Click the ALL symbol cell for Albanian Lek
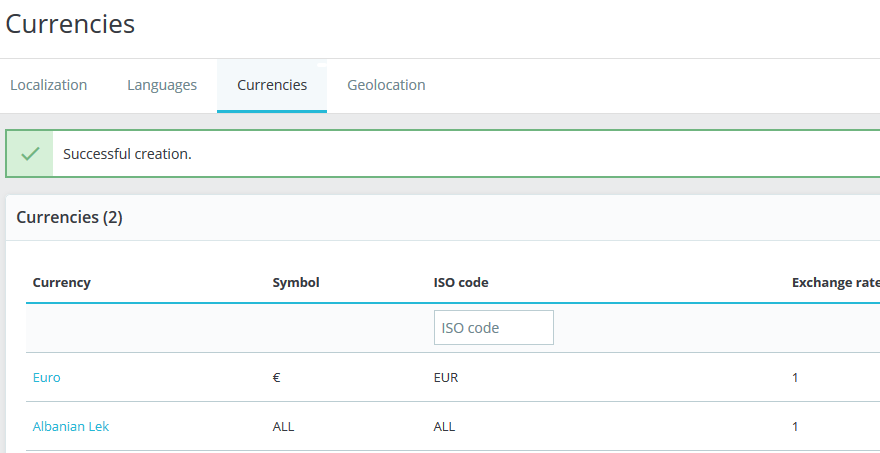This screenshot has width=880, height=453. click(284, 426)
